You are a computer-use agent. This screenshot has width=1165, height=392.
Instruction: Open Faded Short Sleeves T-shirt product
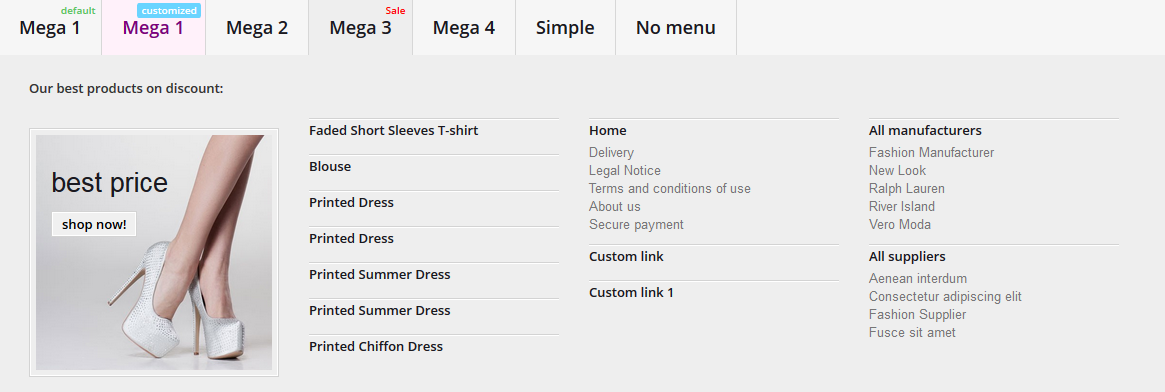point(394,131)
